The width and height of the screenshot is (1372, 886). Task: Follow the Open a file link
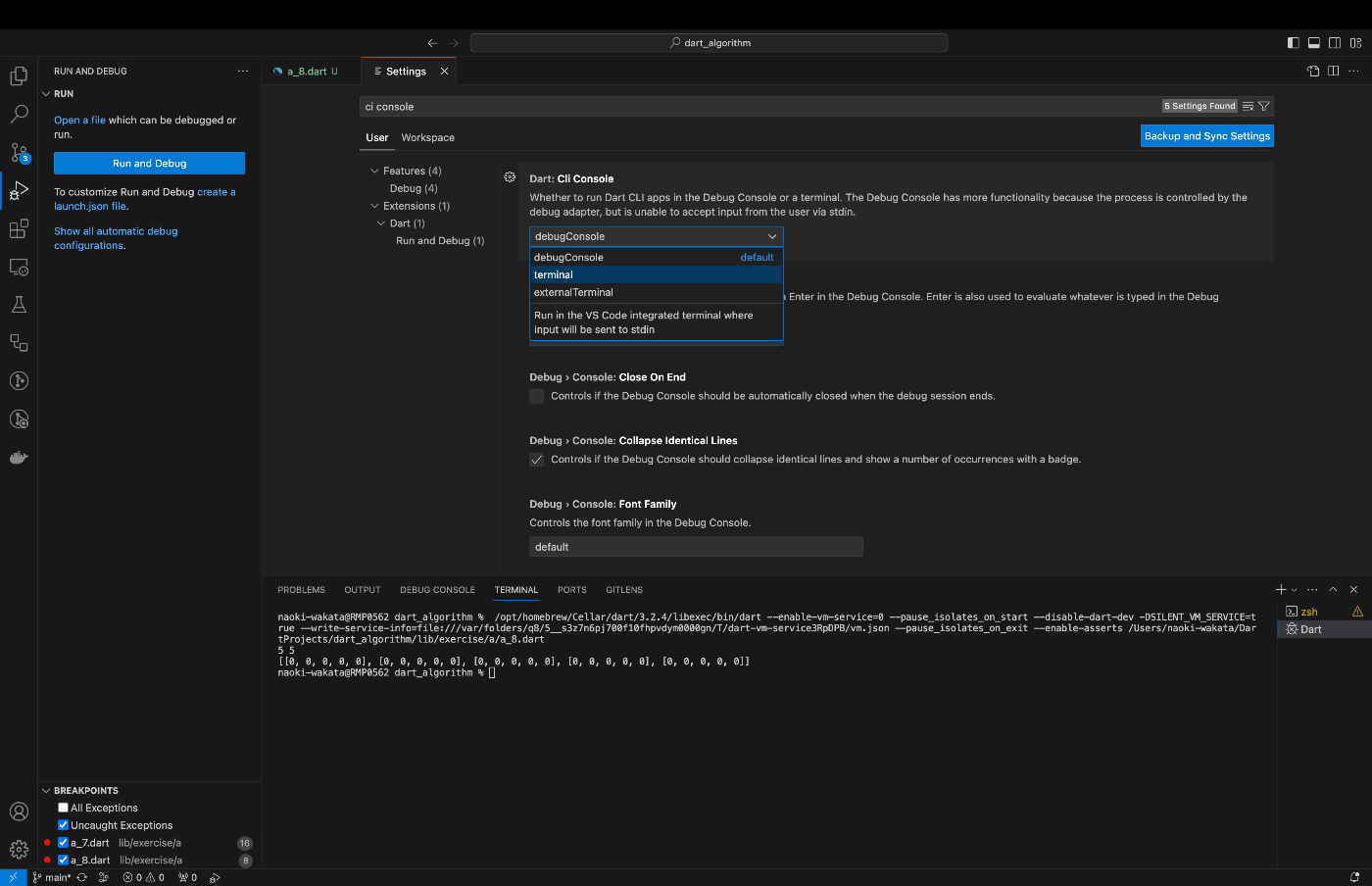(x=79, y=121)
